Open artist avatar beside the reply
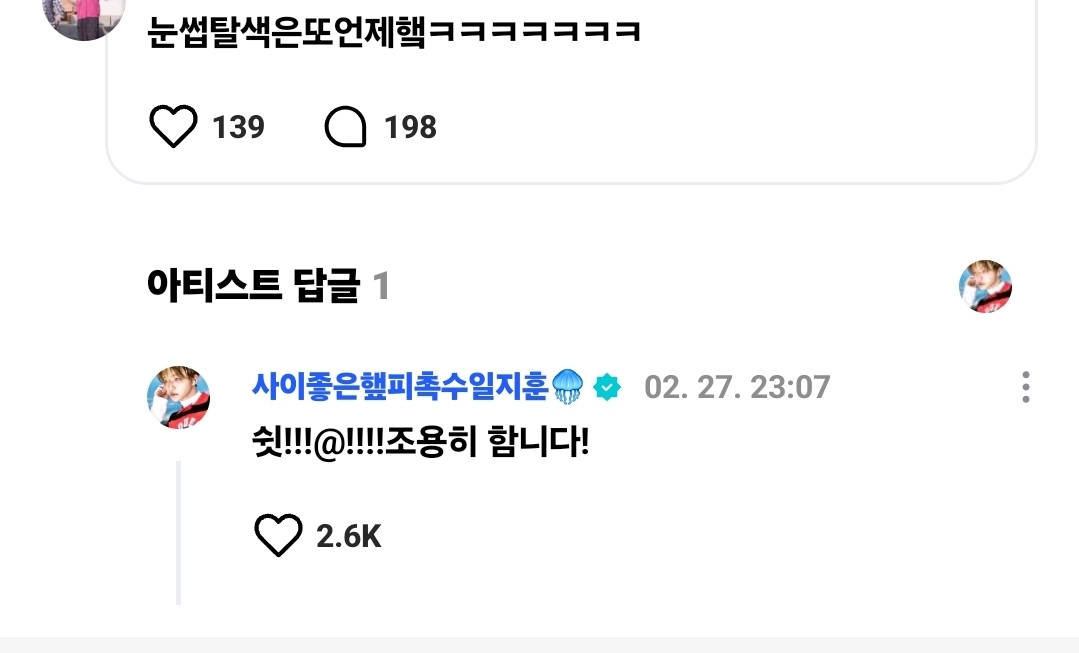 coord(178,397)
